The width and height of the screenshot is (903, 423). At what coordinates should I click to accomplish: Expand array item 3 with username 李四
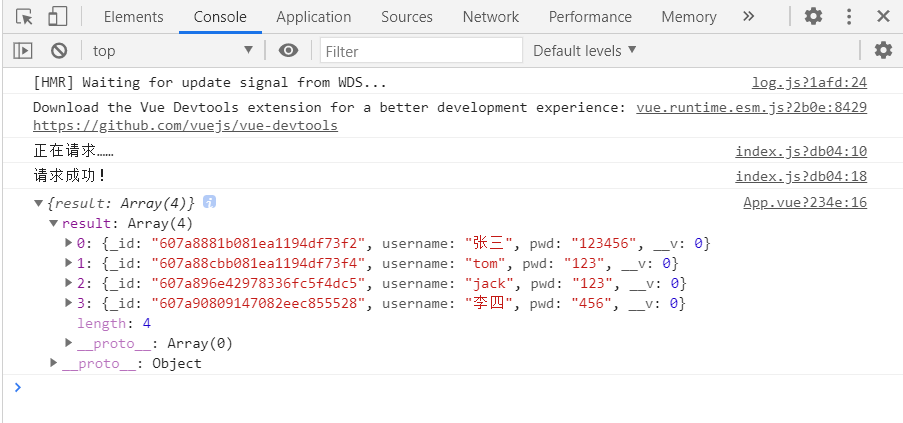coord(69,303)
